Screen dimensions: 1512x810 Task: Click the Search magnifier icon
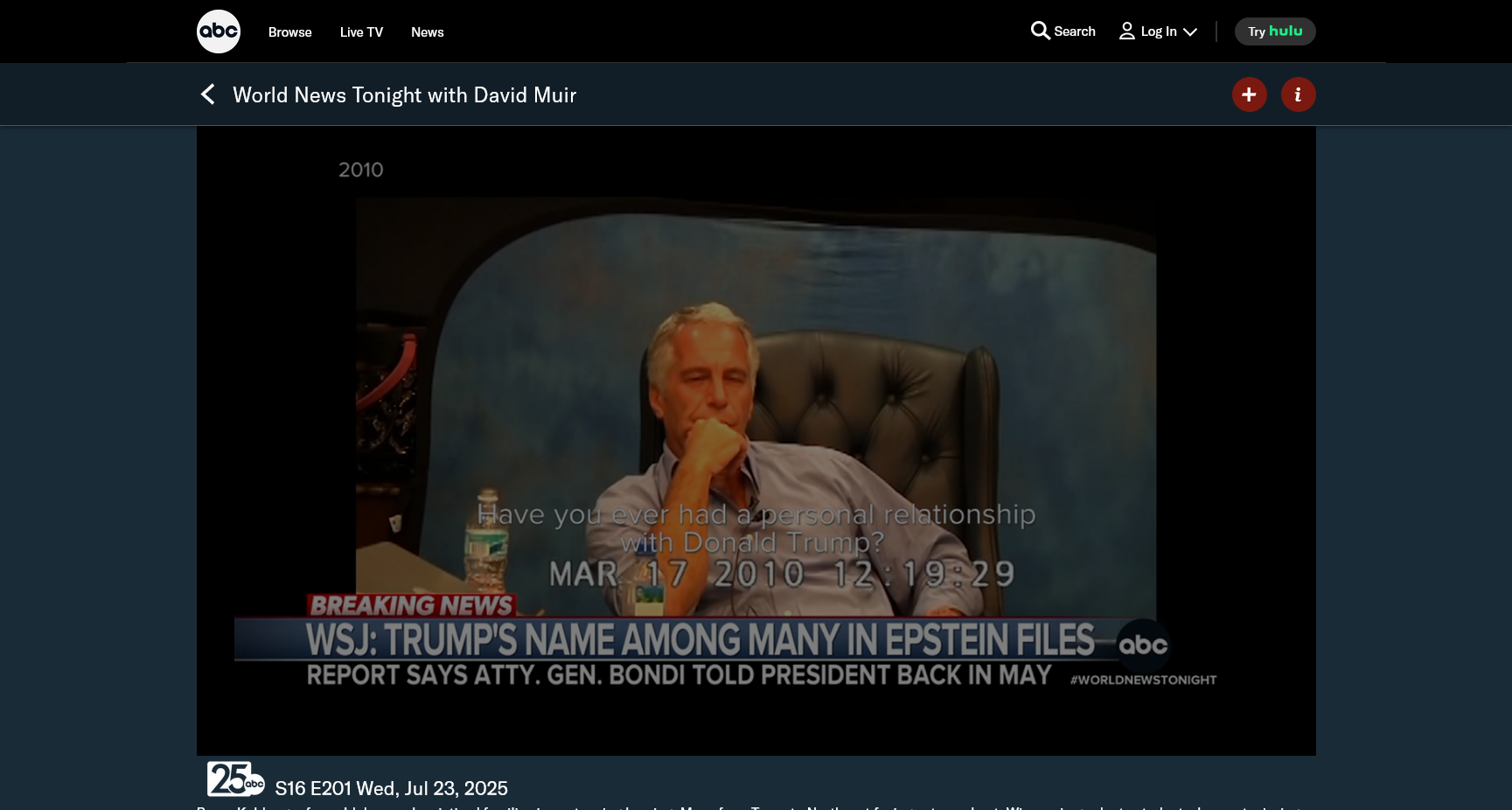1040,31
